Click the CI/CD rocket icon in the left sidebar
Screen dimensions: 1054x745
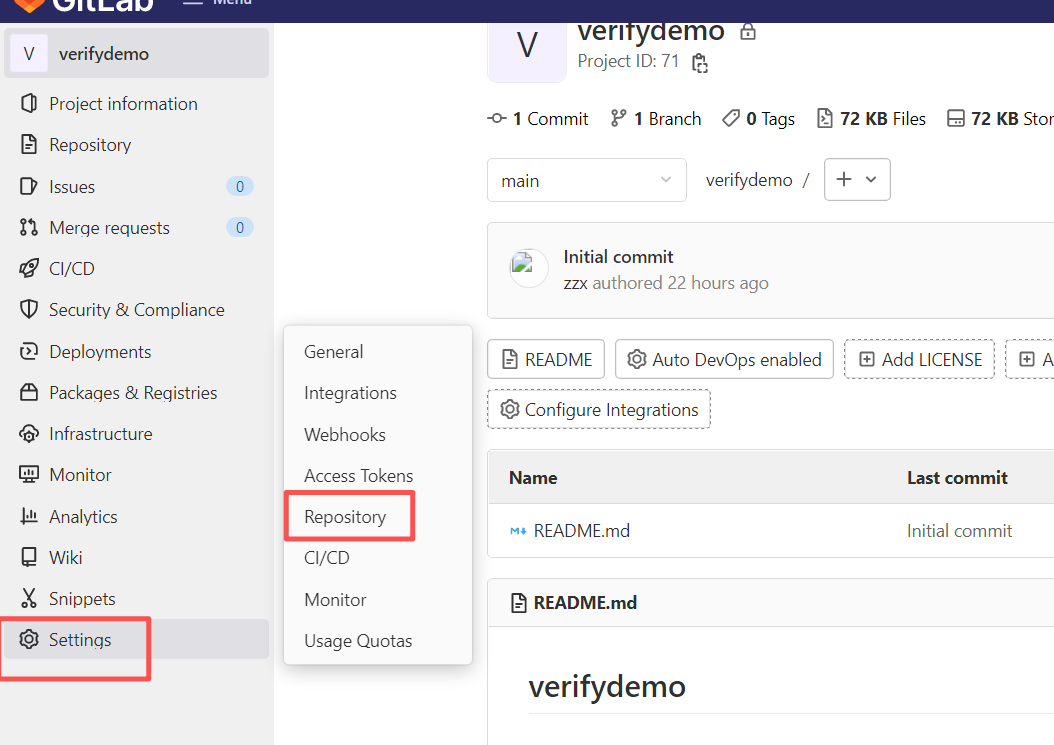[x=29, y=268]
